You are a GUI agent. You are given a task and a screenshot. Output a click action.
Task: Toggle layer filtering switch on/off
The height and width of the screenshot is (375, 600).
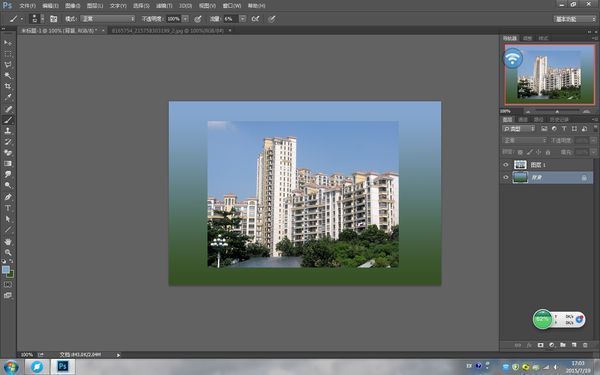[595, 129]
